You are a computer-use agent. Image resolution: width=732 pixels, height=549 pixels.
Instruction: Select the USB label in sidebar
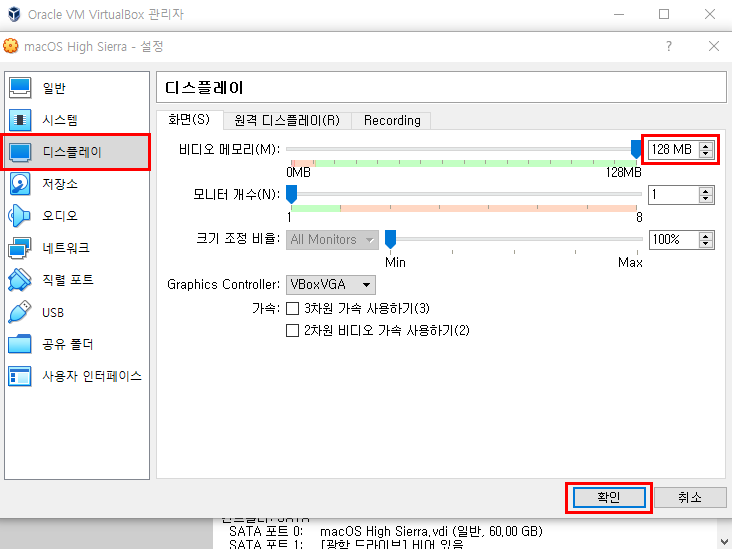pyautogui.click(x=53, y=312)
